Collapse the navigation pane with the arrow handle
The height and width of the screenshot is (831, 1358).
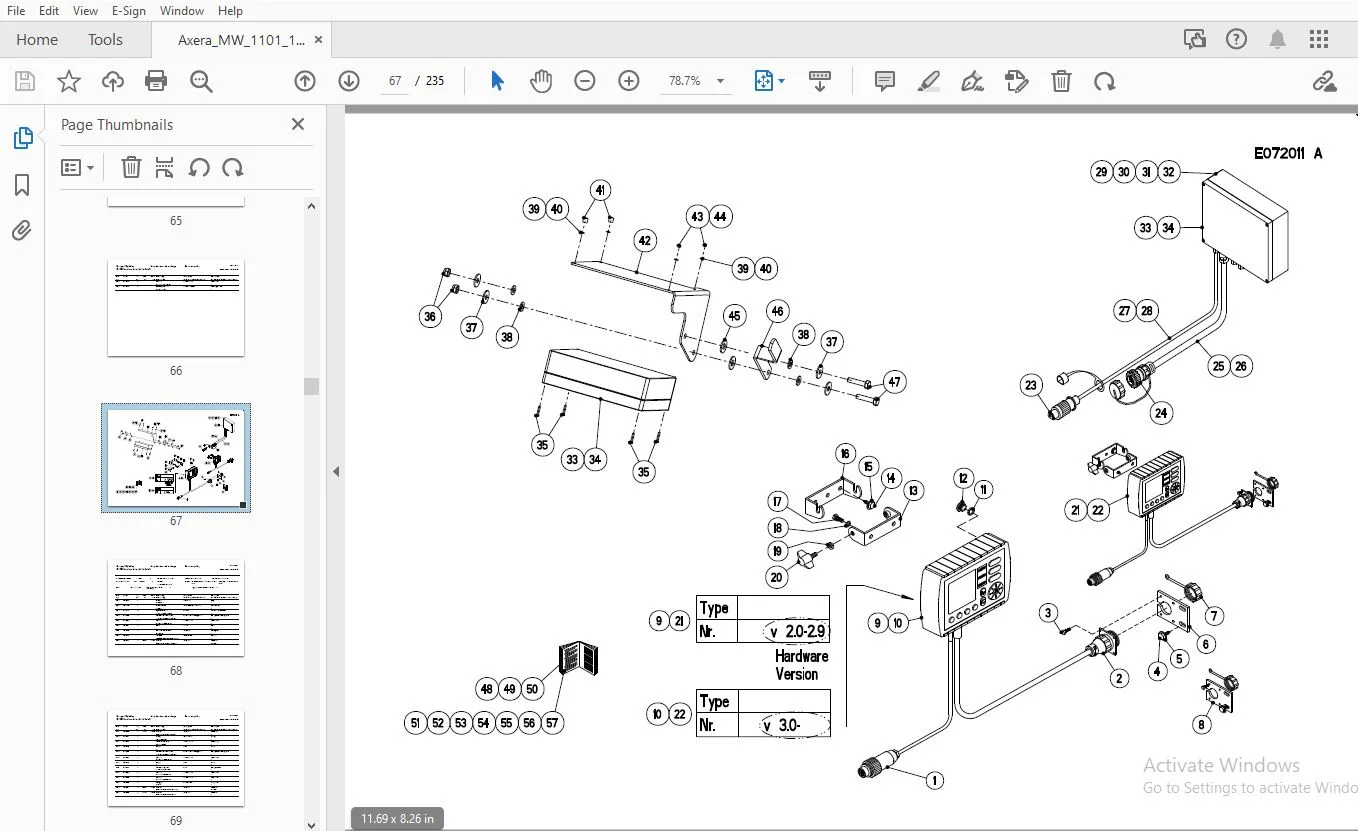(336, 471)
